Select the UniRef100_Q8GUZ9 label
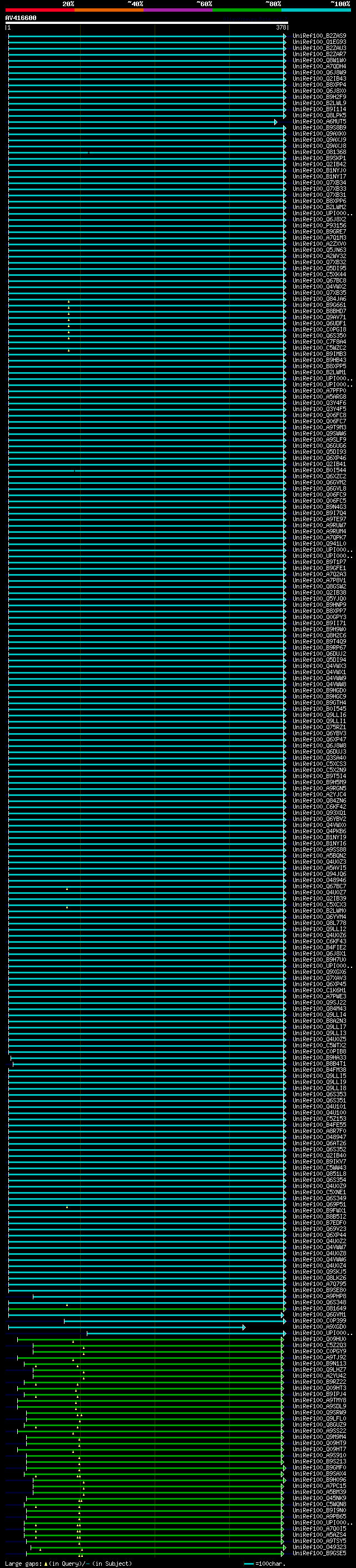Screen dimensions: 356x1568 tap(319, 1424)
